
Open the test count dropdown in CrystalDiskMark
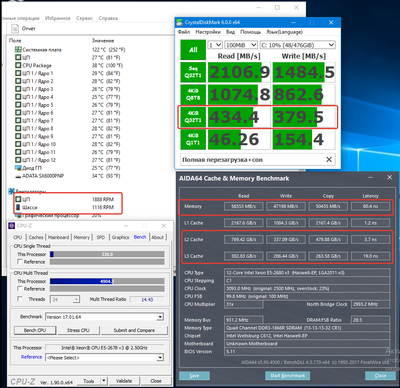pos(215,45)
